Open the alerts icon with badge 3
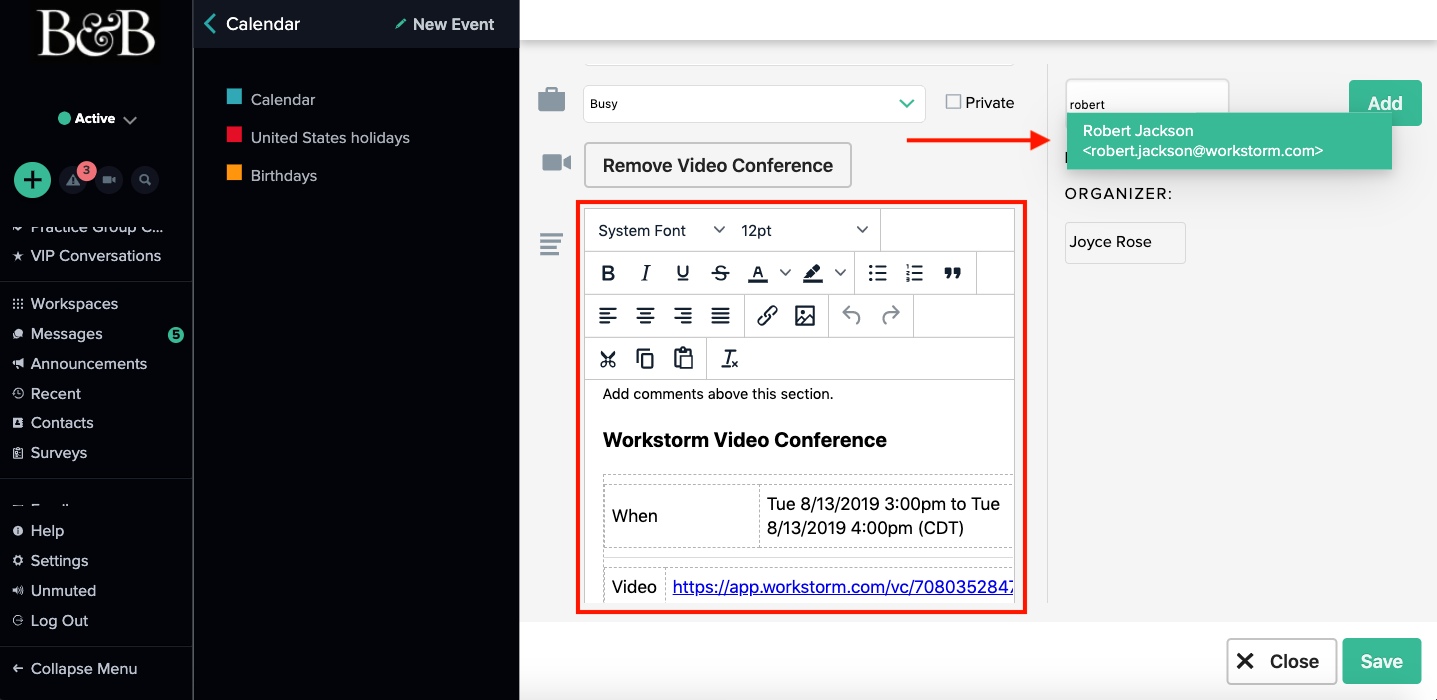Screen dimensions: 1437x700 point(73,180)
